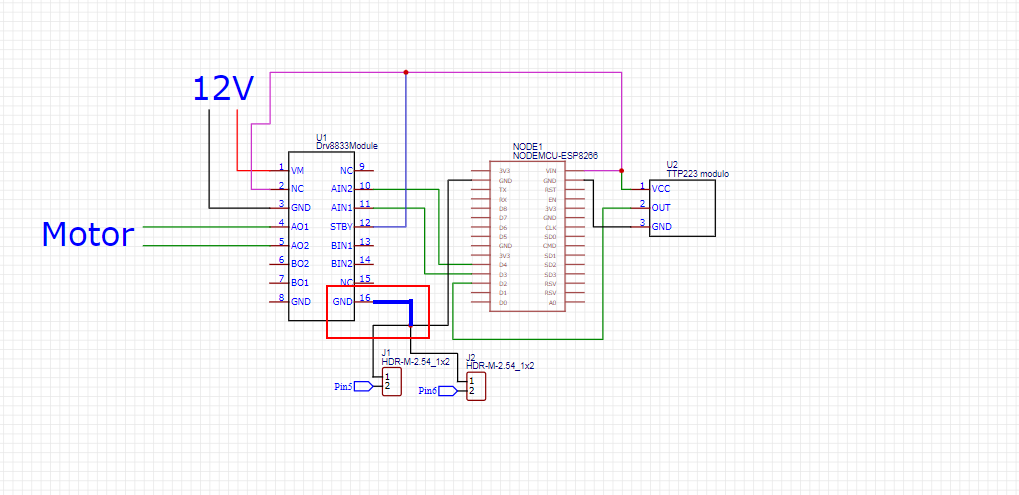Select the D1 pin on the NodeMCU
This screenshot has height=495, width=1019.
tap(502, 293)
